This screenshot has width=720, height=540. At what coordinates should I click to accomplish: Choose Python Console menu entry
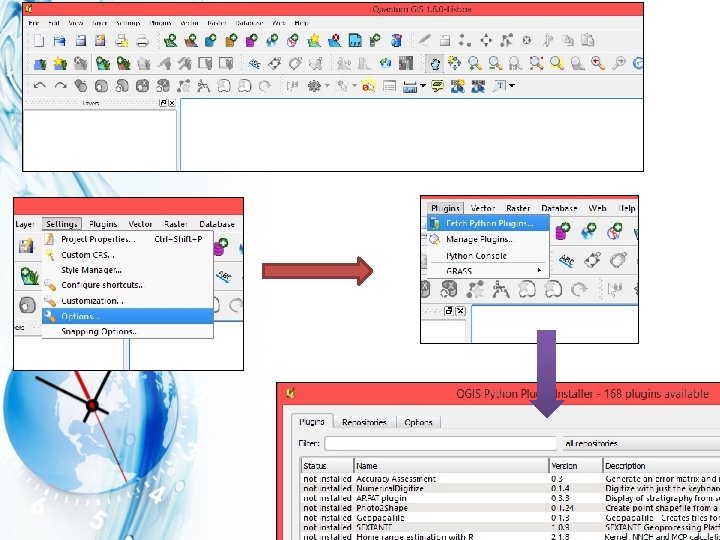(489, 256)
